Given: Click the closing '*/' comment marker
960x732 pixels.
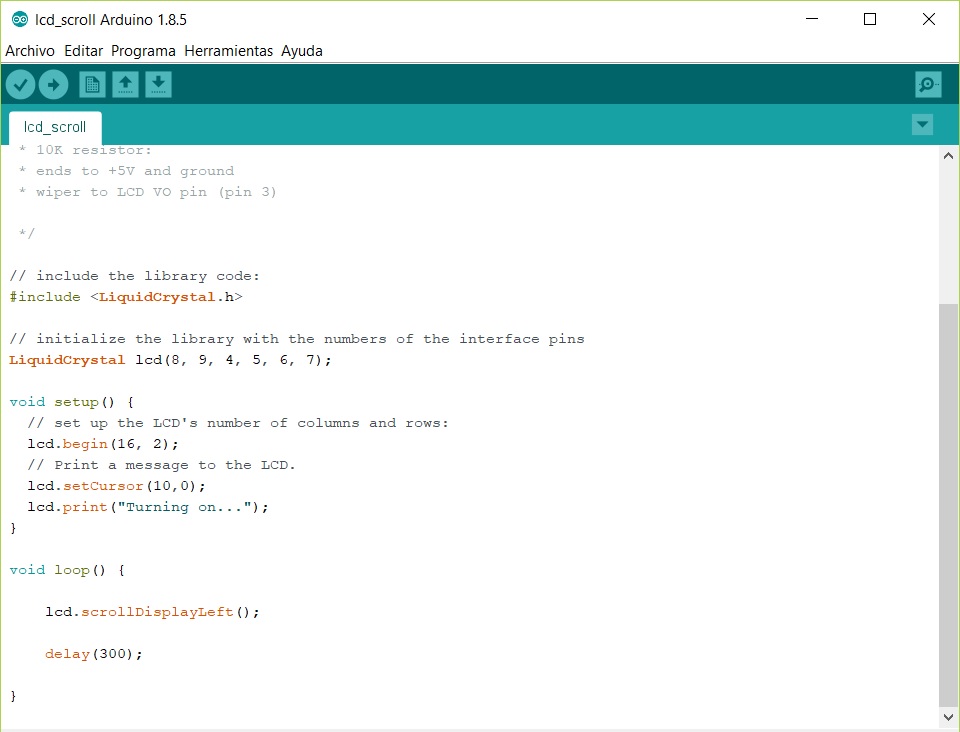Looking at the screenshot, I should [26, 234].
